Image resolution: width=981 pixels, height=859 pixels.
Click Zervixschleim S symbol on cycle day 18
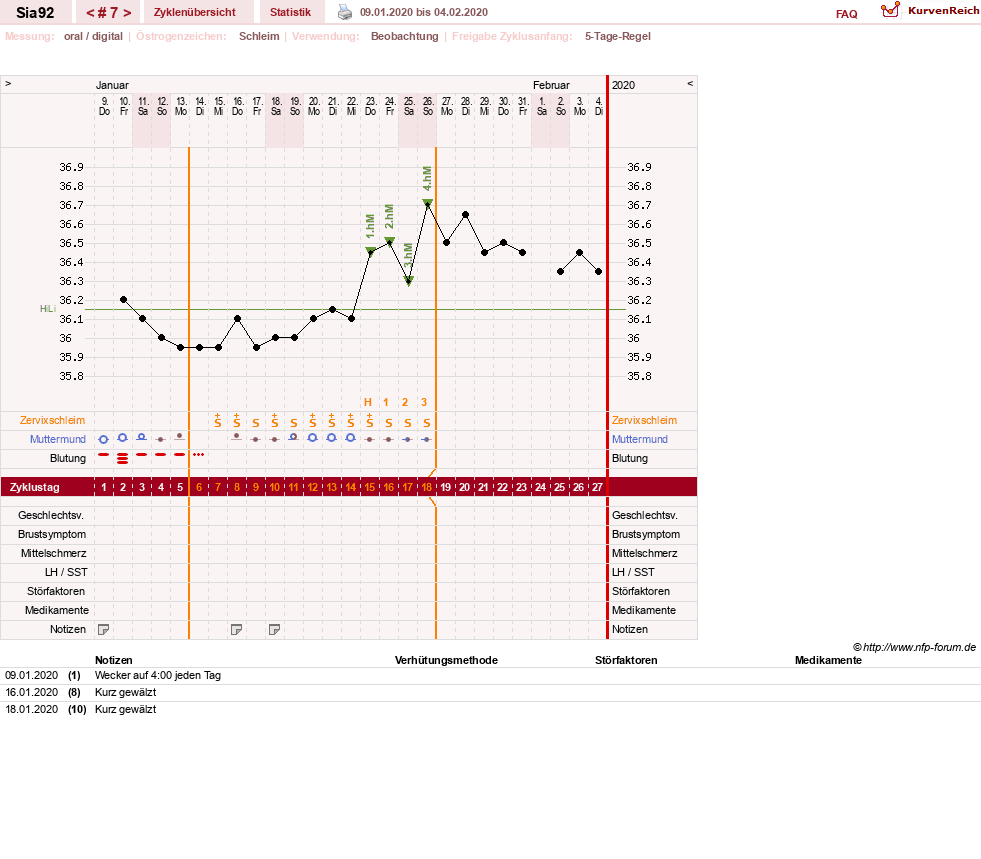(x=427, y=423)
